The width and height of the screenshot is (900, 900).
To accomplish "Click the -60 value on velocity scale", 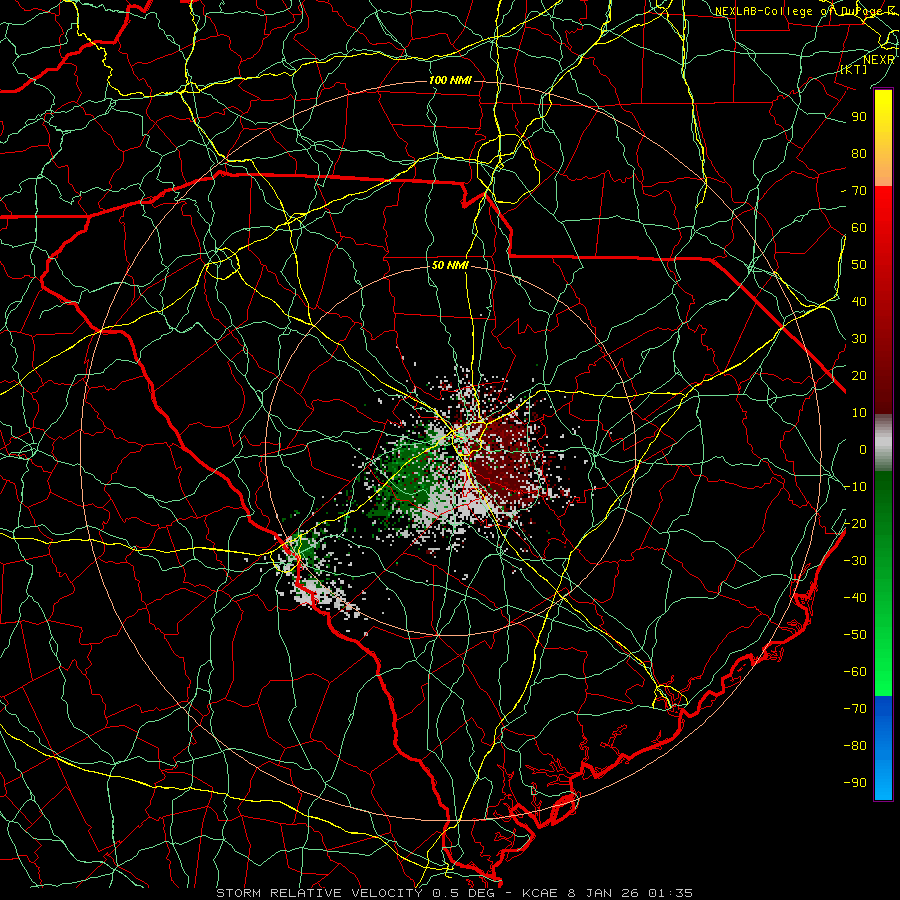I will tap(855, 672).
